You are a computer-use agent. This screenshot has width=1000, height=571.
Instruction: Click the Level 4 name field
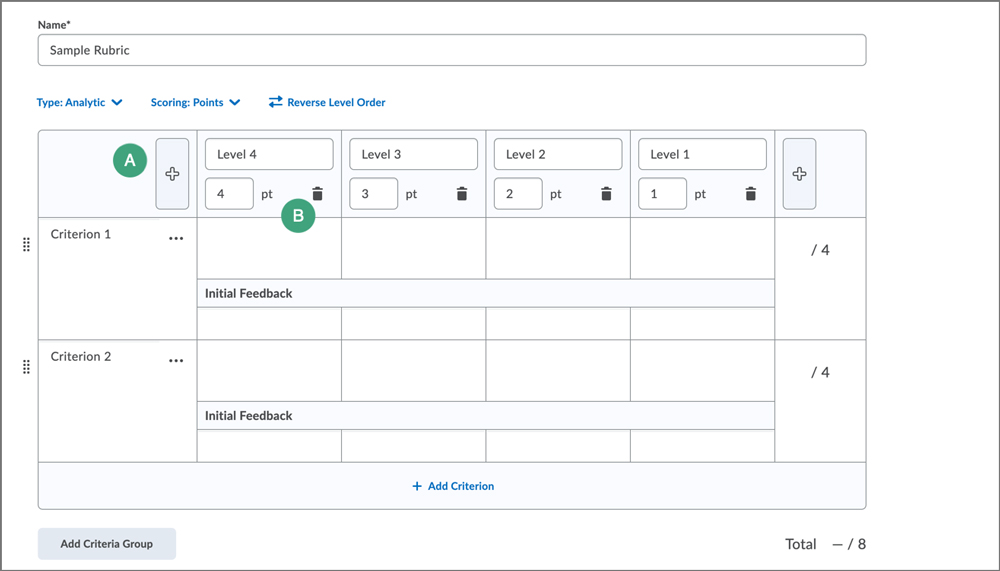pyautogui.click(x=269, y=154)
